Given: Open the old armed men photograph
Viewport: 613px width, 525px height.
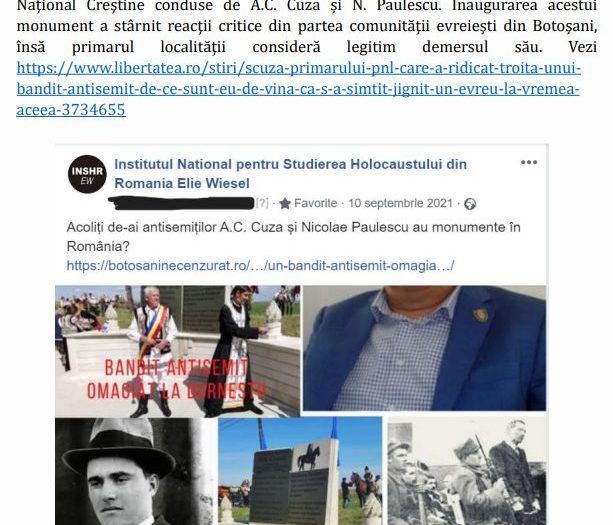Looking at the screenshot, I should pyautogui.click(x=467, y=471).
